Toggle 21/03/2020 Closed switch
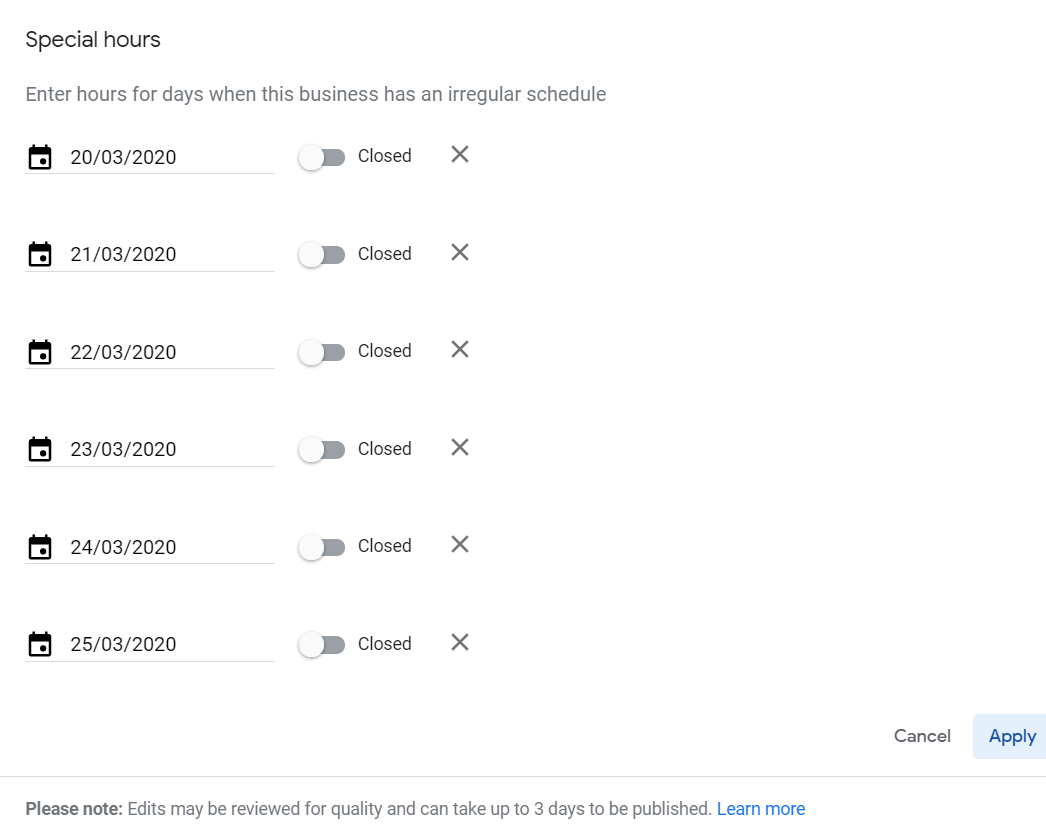 322,255
